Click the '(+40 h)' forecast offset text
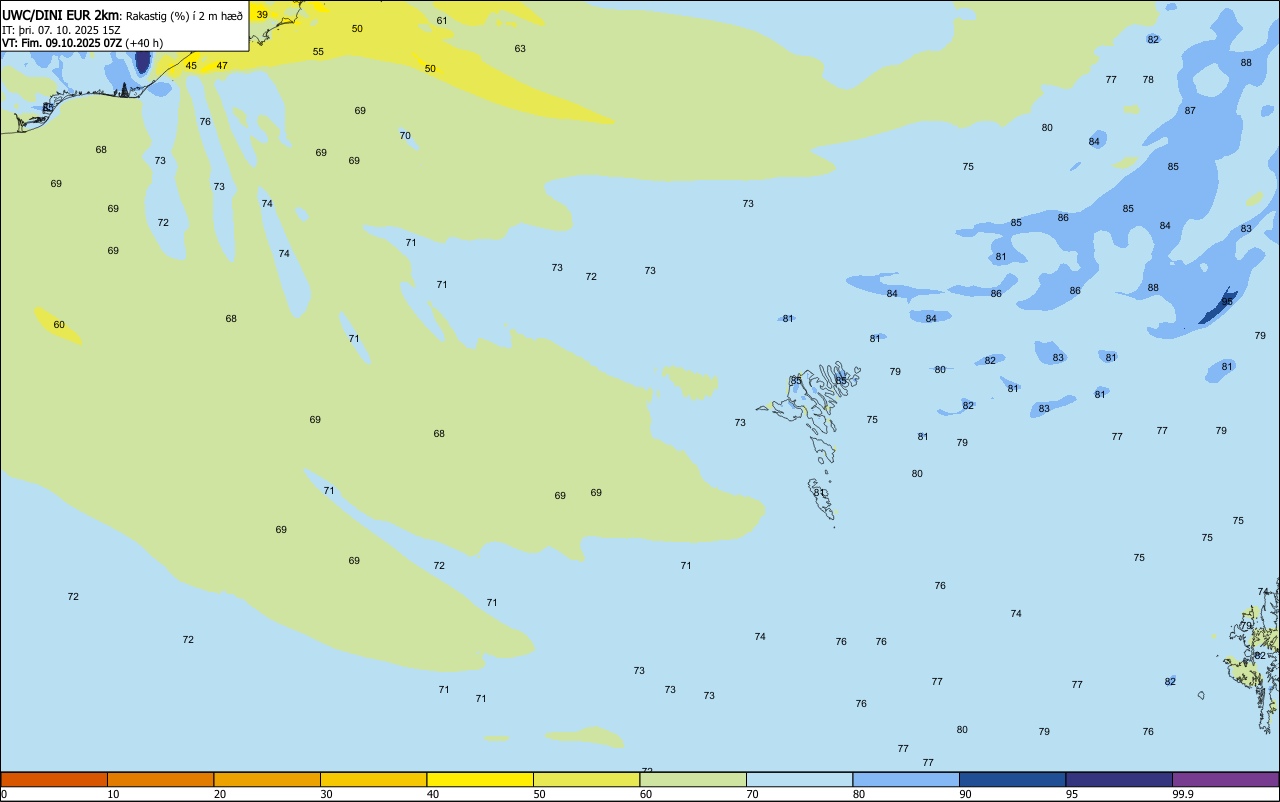 (144, 43)
